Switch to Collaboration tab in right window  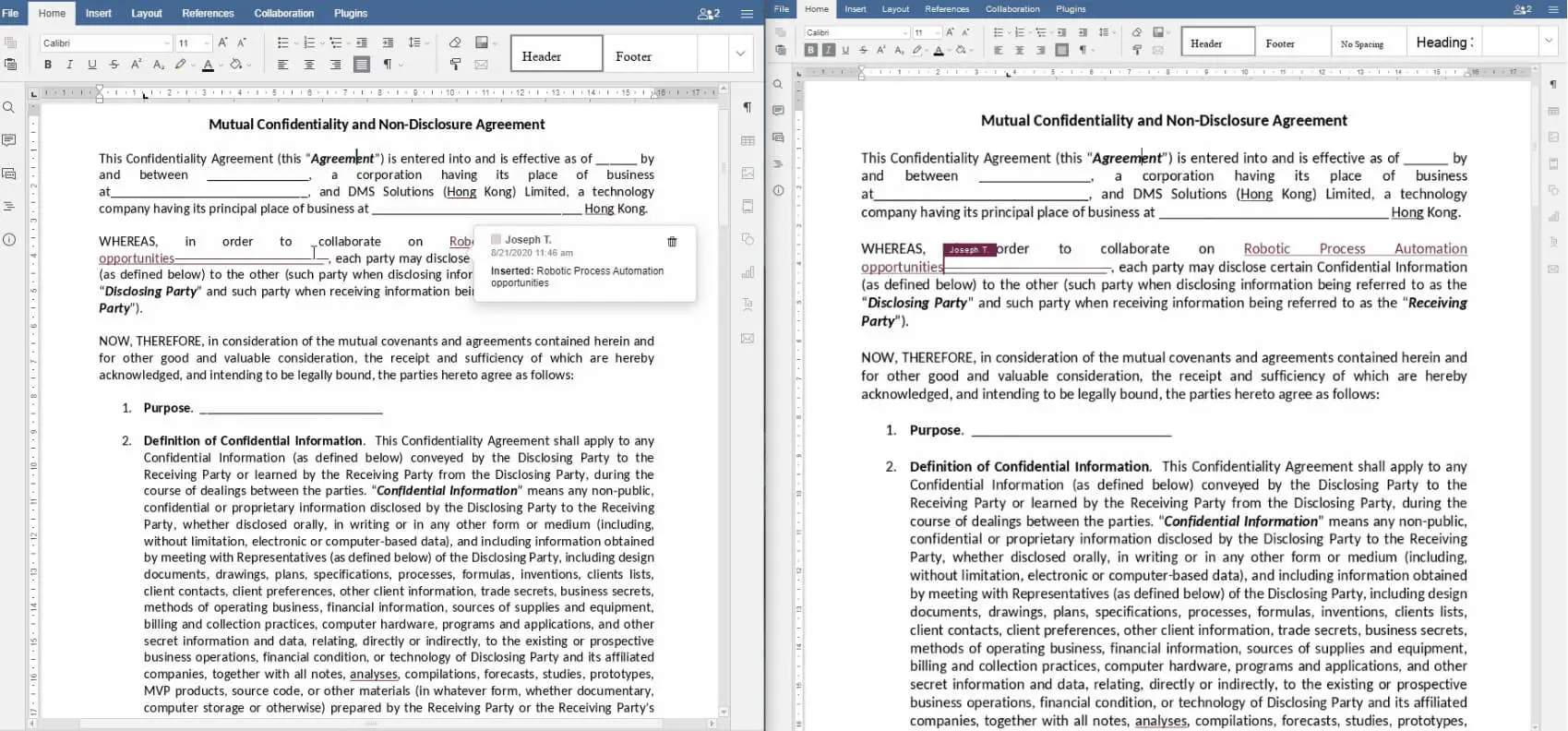pos(1012,9)
